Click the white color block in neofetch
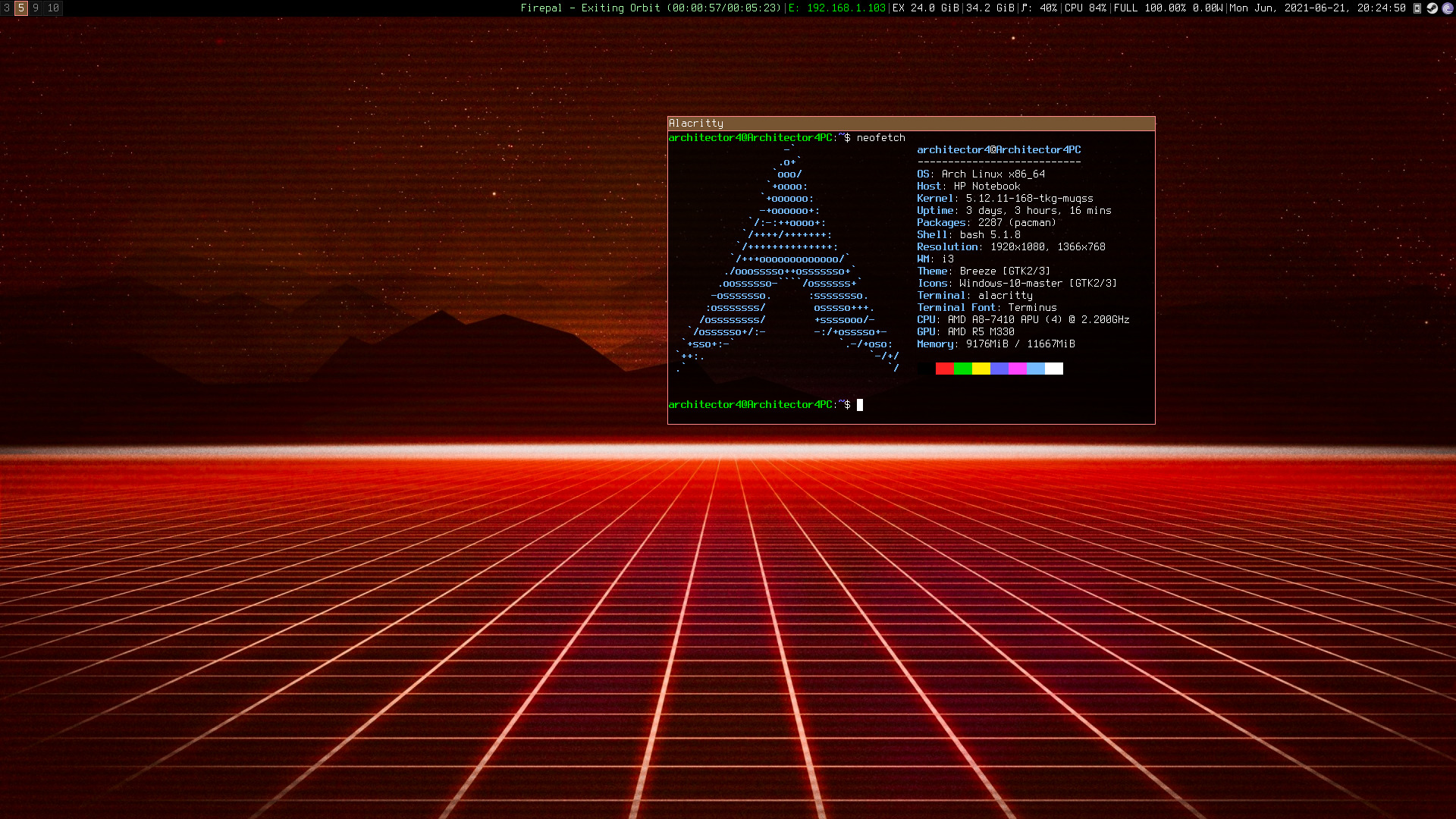This screenshot has width=1456, height=819. point(1053,369)
